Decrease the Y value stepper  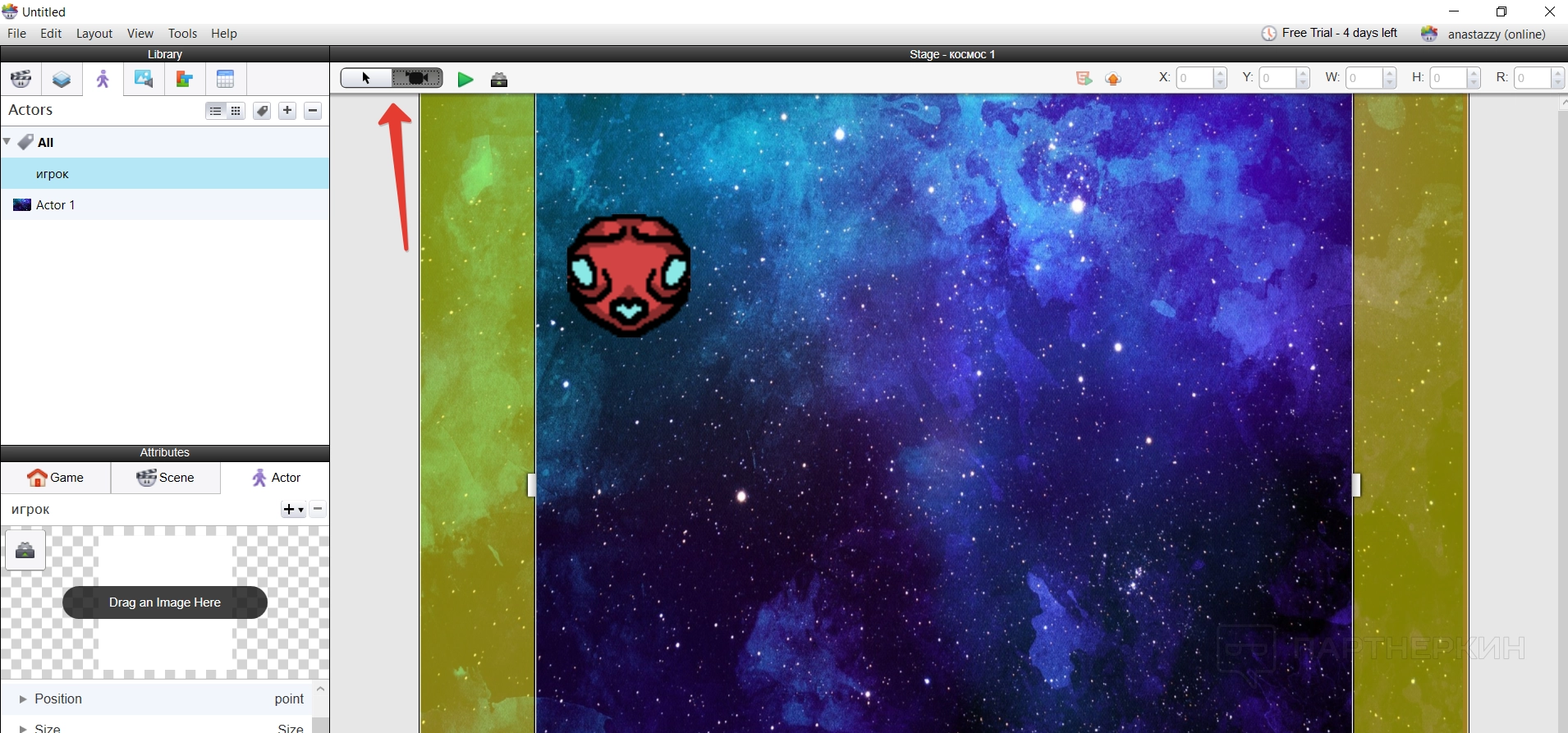1303,83
